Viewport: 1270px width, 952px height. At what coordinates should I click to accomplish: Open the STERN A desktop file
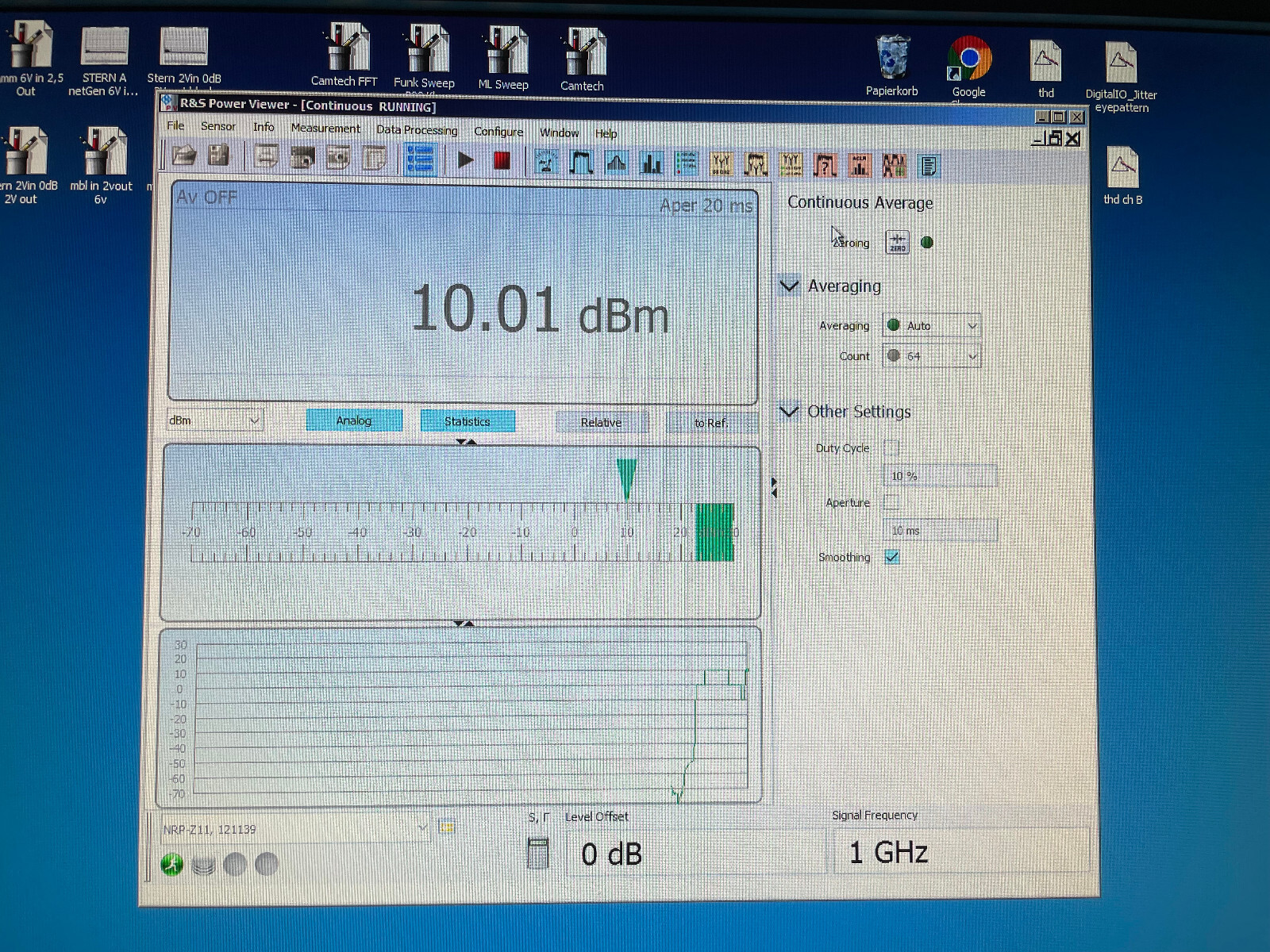point(104,62)
